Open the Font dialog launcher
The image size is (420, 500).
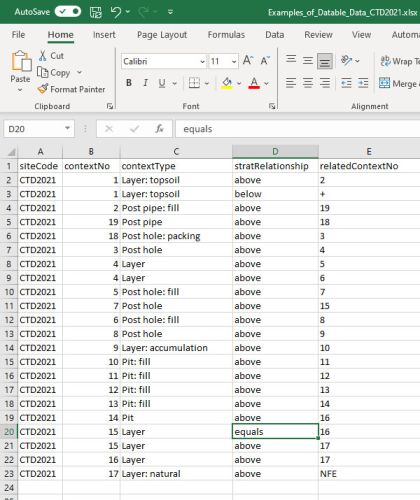click(x=272, y=106)
